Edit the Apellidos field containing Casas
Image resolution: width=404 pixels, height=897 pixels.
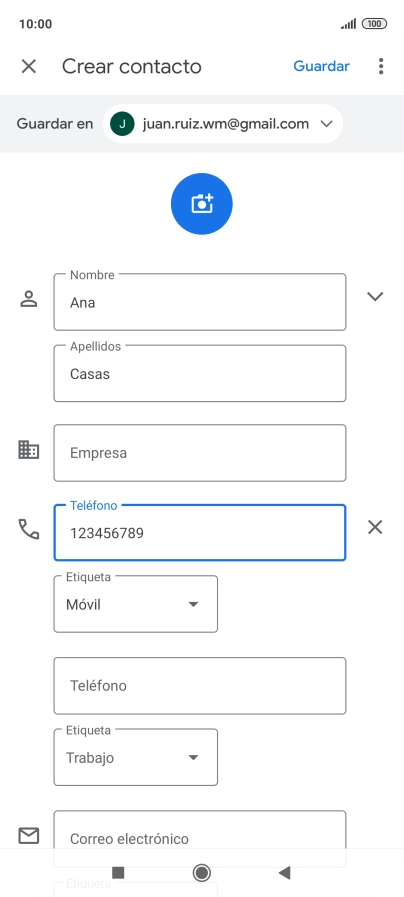[x=200, y=374]
